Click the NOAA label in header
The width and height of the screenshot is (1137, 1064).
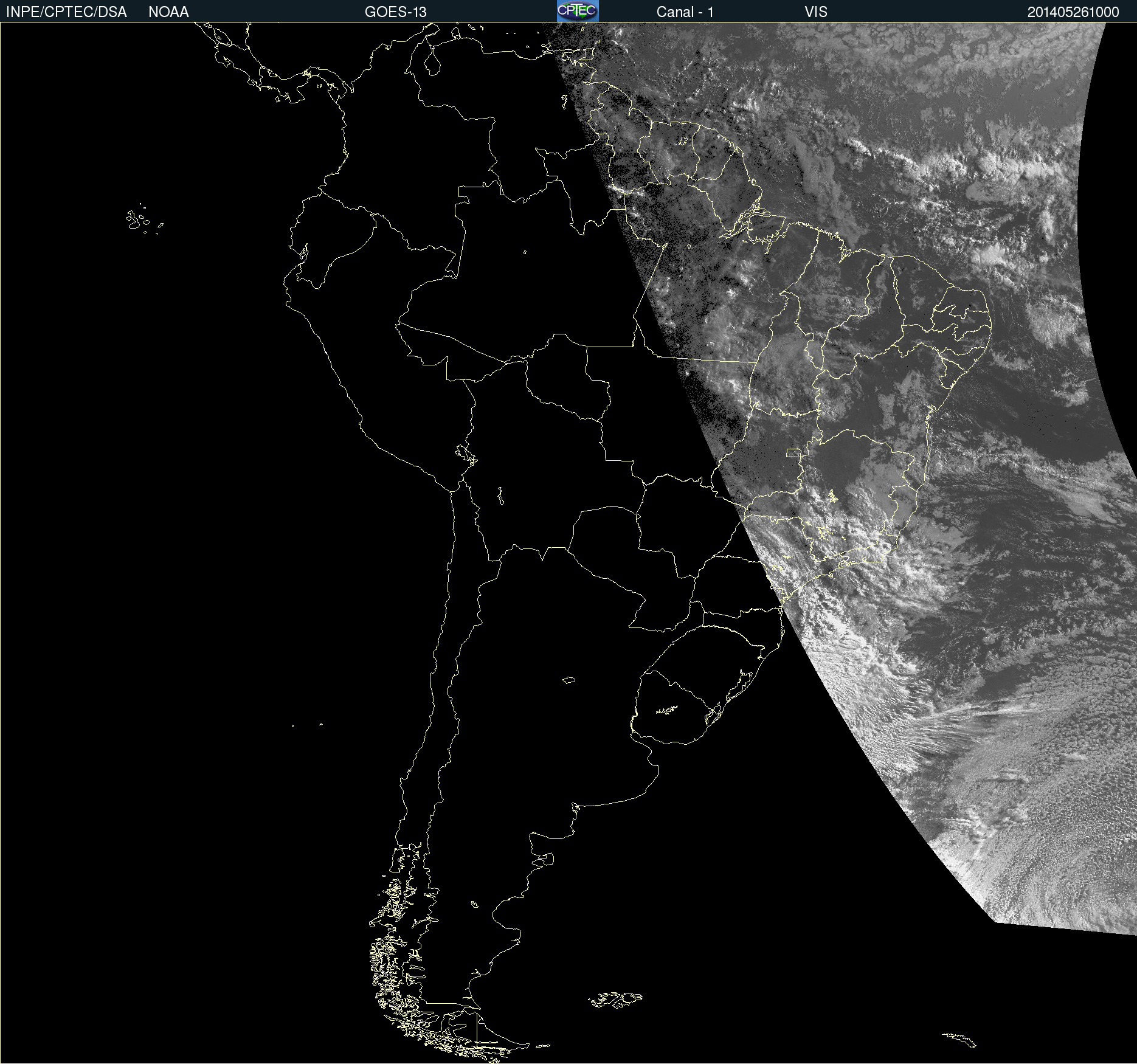point(168,12)
